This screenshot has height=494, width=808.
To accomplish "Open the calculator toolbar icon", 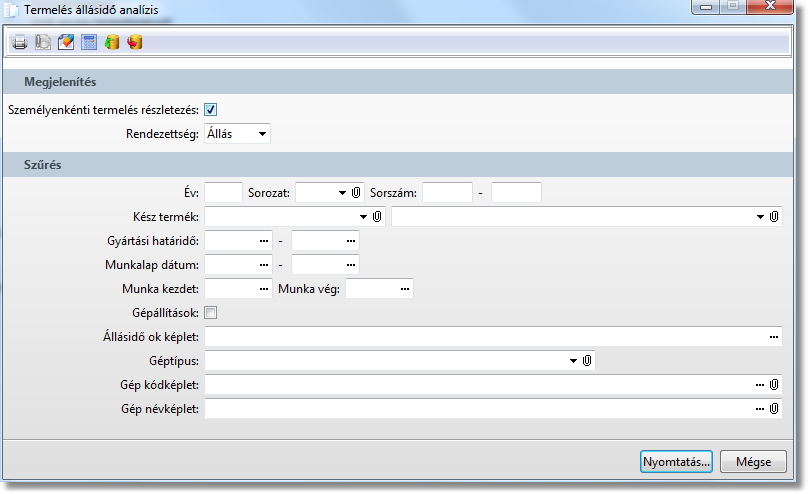I will point(89,42).
